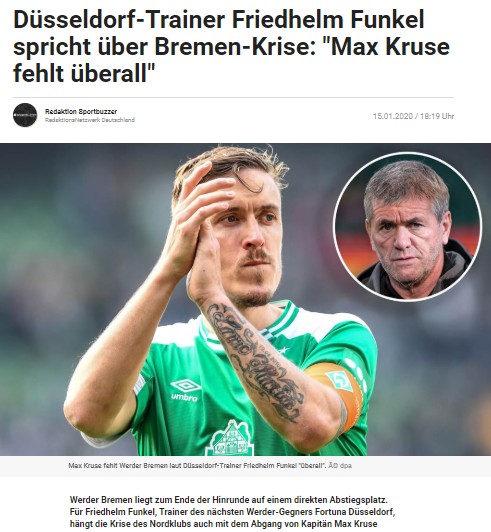Click the 18:19 Uhr timestamp

click(x=437, y=116)
